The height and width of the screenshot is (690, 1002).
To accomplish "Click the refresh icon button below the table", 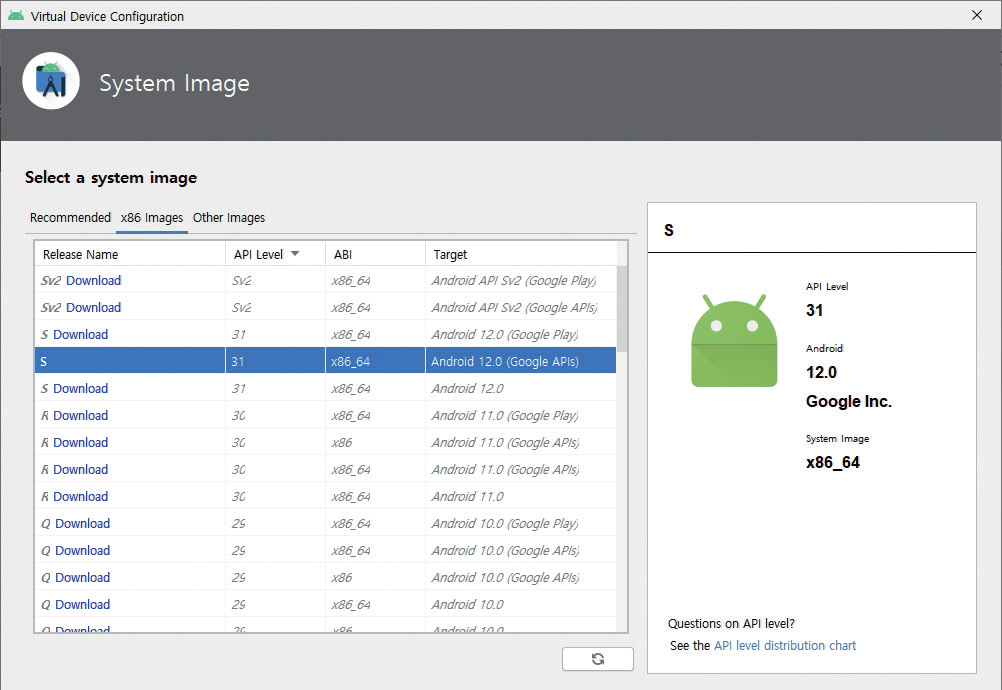I will point(597,659).
